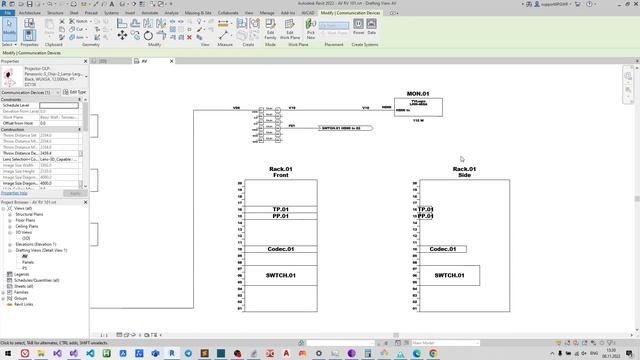The height and width of the screenshot is (360, 640).
Task: Select Schedules/Quantities (all) in browser
Action: click(37, 280)
